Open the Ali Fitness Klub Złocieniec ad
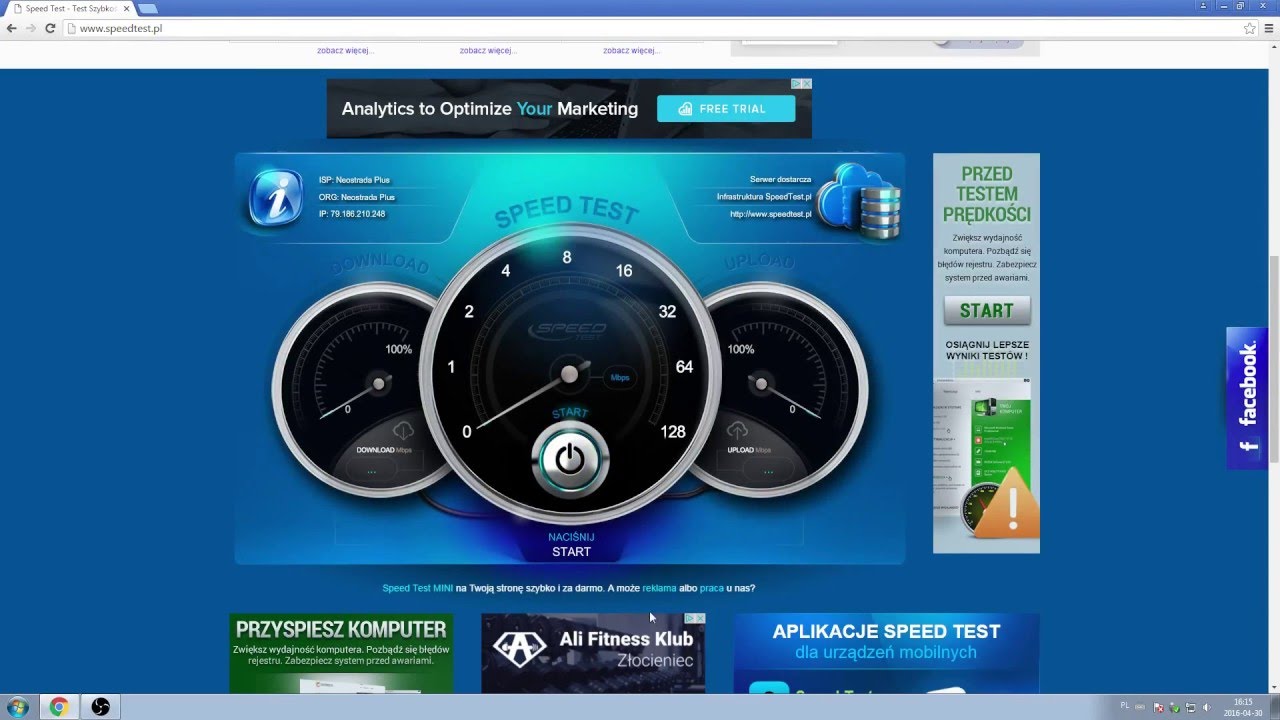Viewport: 1280px width, 720px height. (x=593, y=653)
